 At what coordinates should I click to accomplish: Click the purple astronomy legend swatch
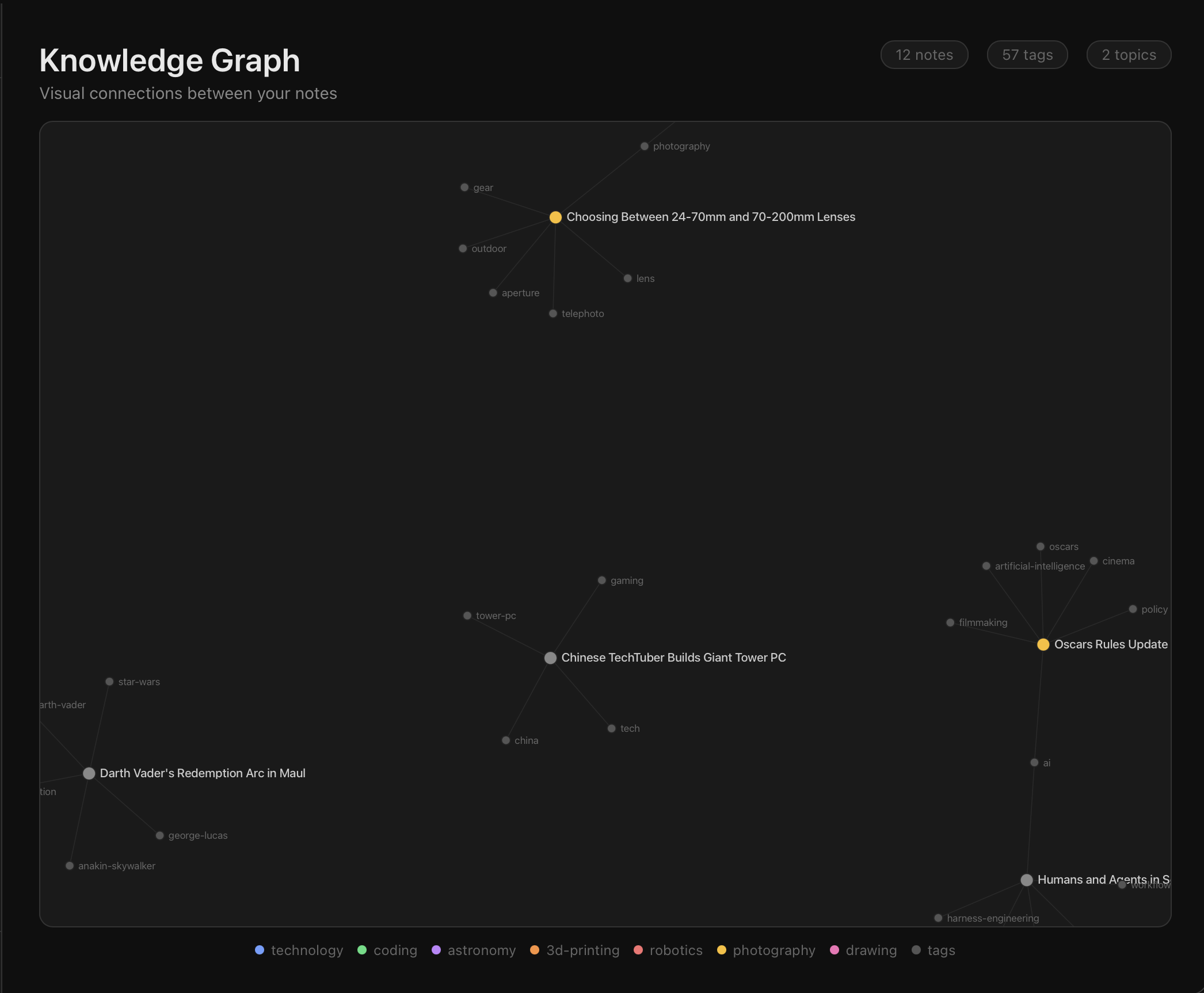[x=436, y=950]
